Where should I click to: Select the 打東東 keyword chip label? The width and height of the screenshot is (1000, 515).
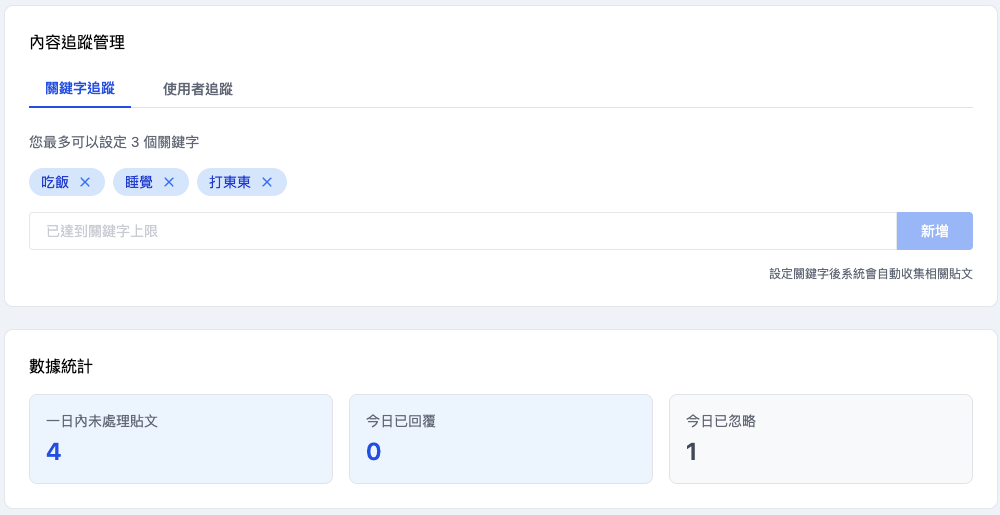(230, 182)
